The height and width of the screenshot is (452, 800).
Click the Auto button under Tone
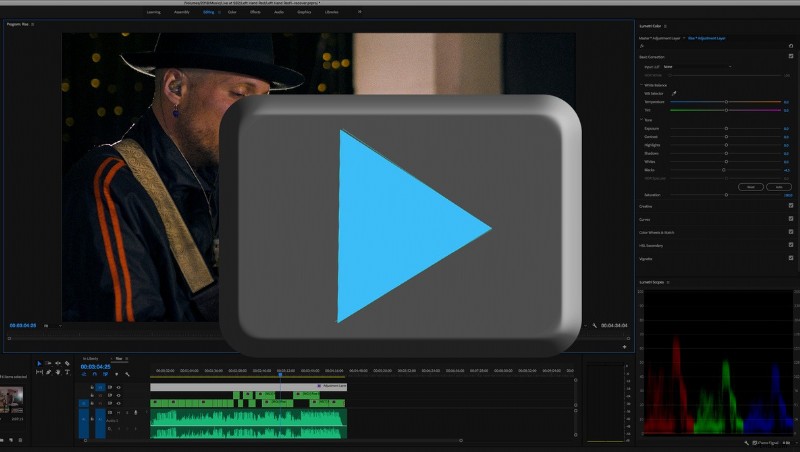tap(779, 187)
